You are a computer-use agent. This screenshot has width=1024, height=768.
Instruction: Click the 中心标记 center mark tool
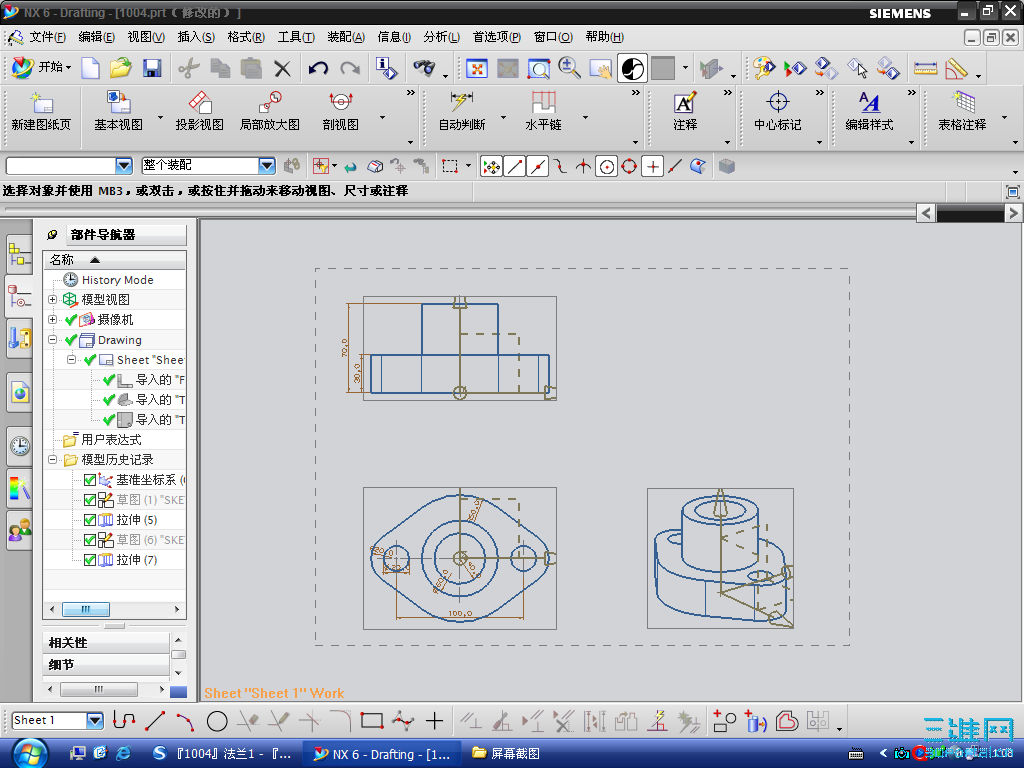tap(777, 103)
